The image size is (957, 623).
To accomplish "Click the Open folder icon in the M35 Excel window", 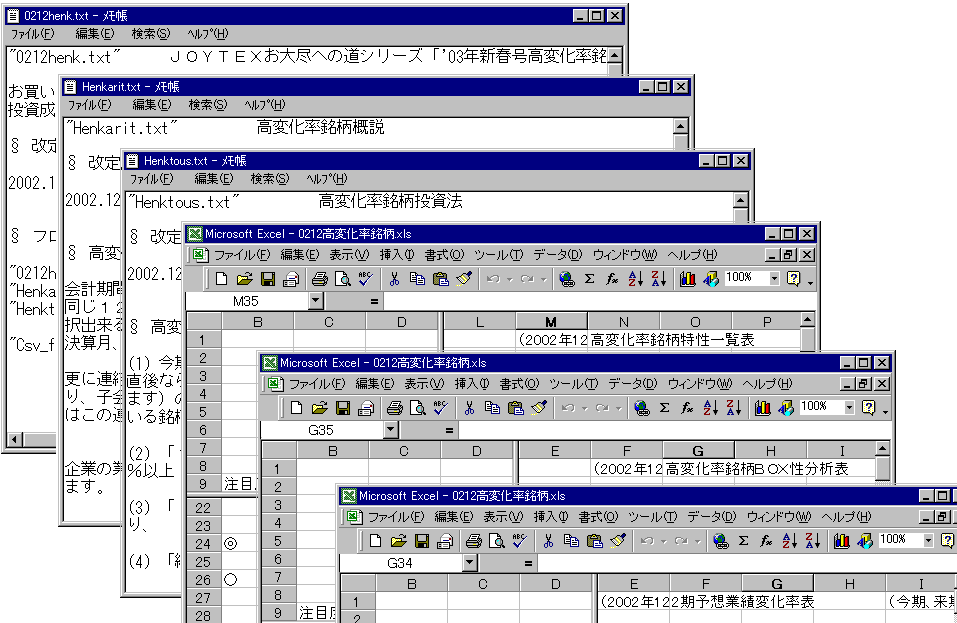I will coord(244,279).
